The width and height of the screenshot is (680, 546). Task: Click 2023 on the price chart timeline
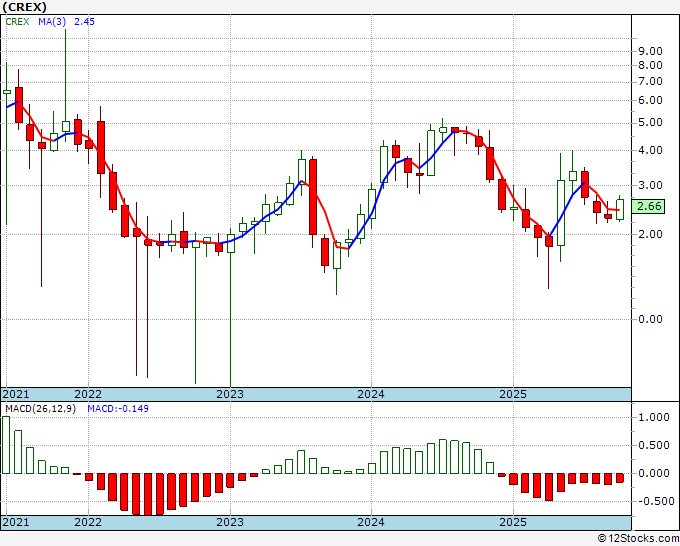(x=230, y=394)
